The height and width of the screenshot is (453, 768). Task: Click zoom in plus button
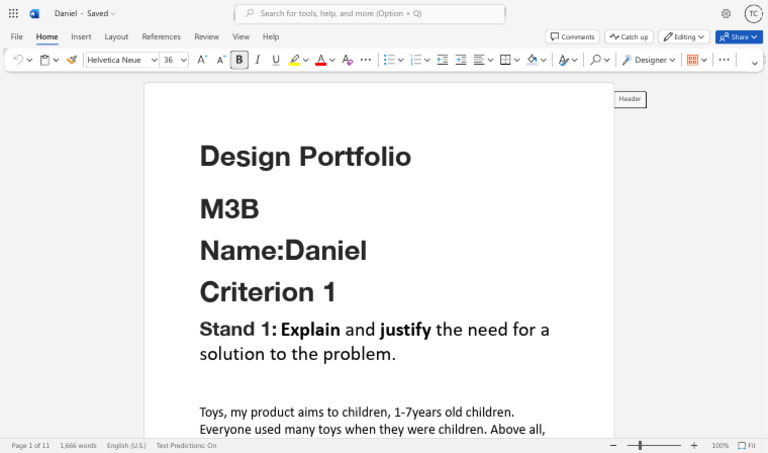[x=694, y=446]
